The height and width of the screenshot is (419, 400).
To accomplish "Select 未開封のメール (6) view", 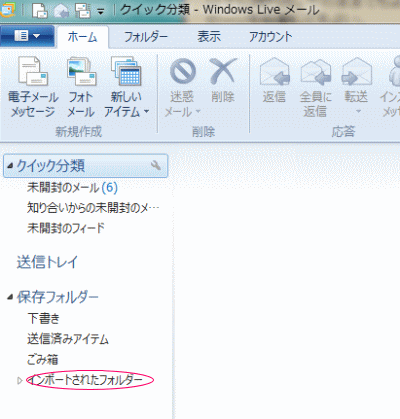I will coord(72,188).
